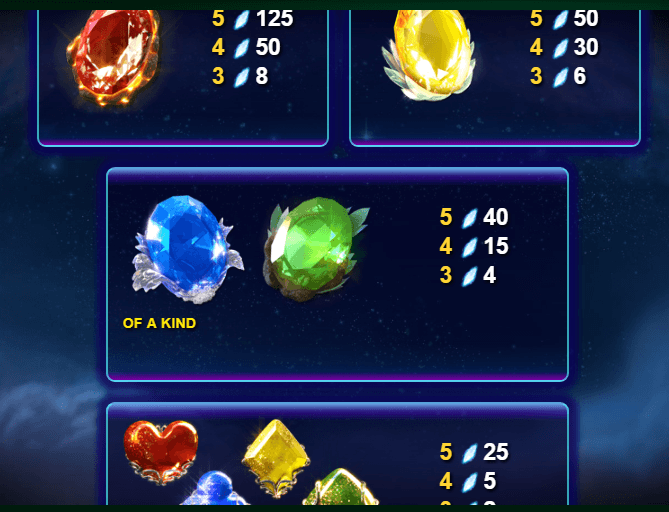
Task: Click the red gem 125 payout value
Action: click(274, 19)
